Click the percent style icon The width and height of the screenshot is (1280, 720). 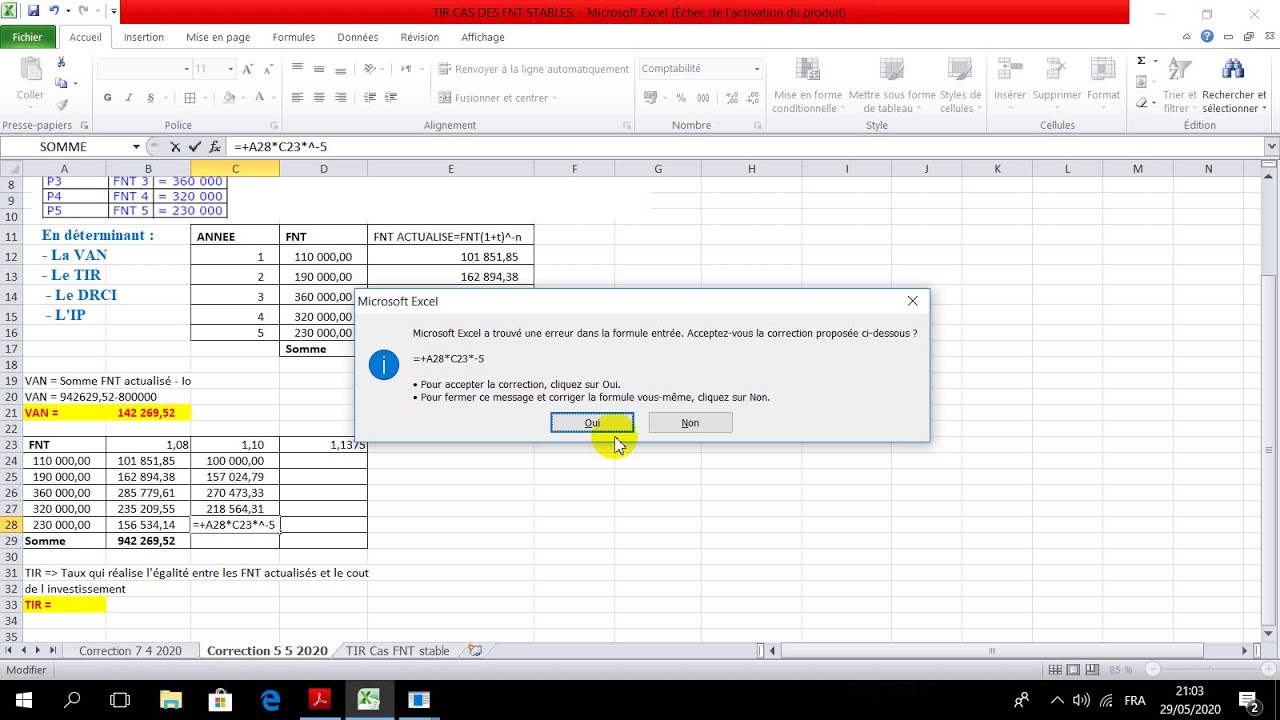pyautogui.click(x=681, y=98)
